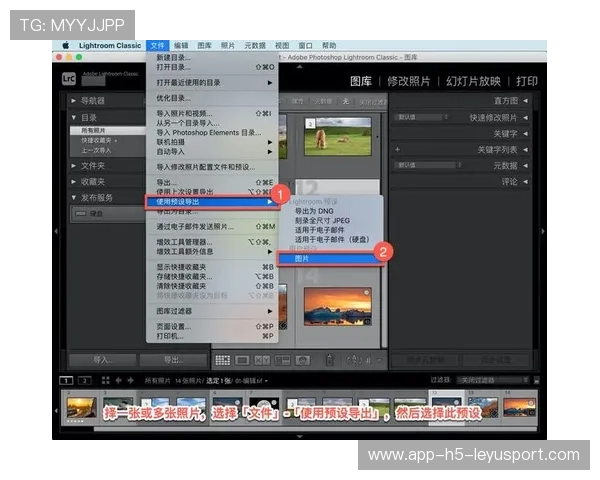Open filmstrip source path dropdown arrow

266,381
